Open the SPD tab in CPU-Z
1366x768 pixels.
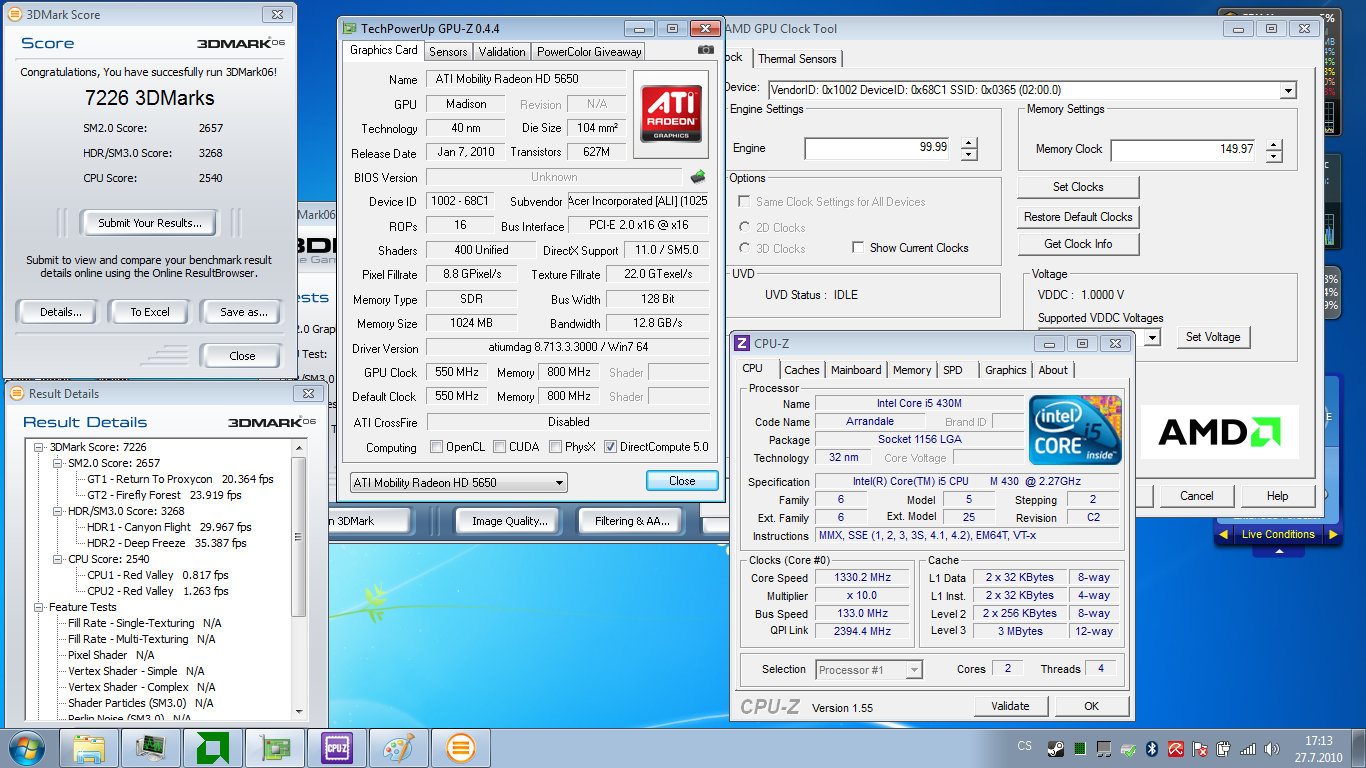953,370
